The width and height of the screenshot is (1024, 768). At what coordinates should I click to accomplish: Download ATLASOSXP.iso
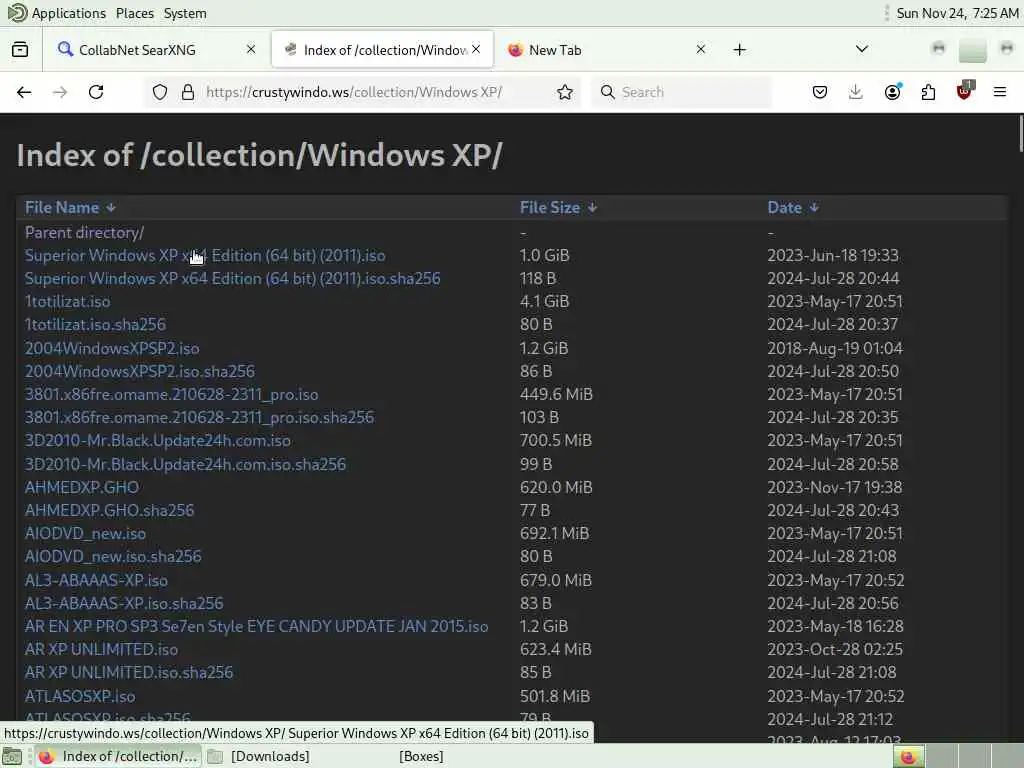click(x=80, y=696)
